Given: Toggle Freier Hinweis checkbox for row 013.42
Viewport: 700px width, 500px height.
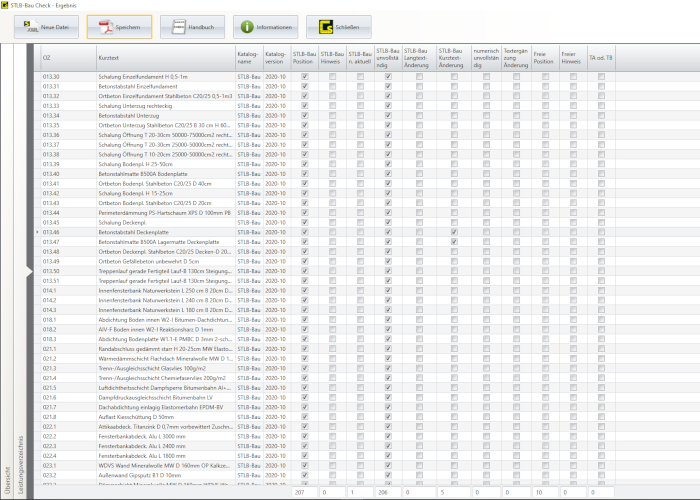Looking at the screenshot, I should tap(573, 193).
